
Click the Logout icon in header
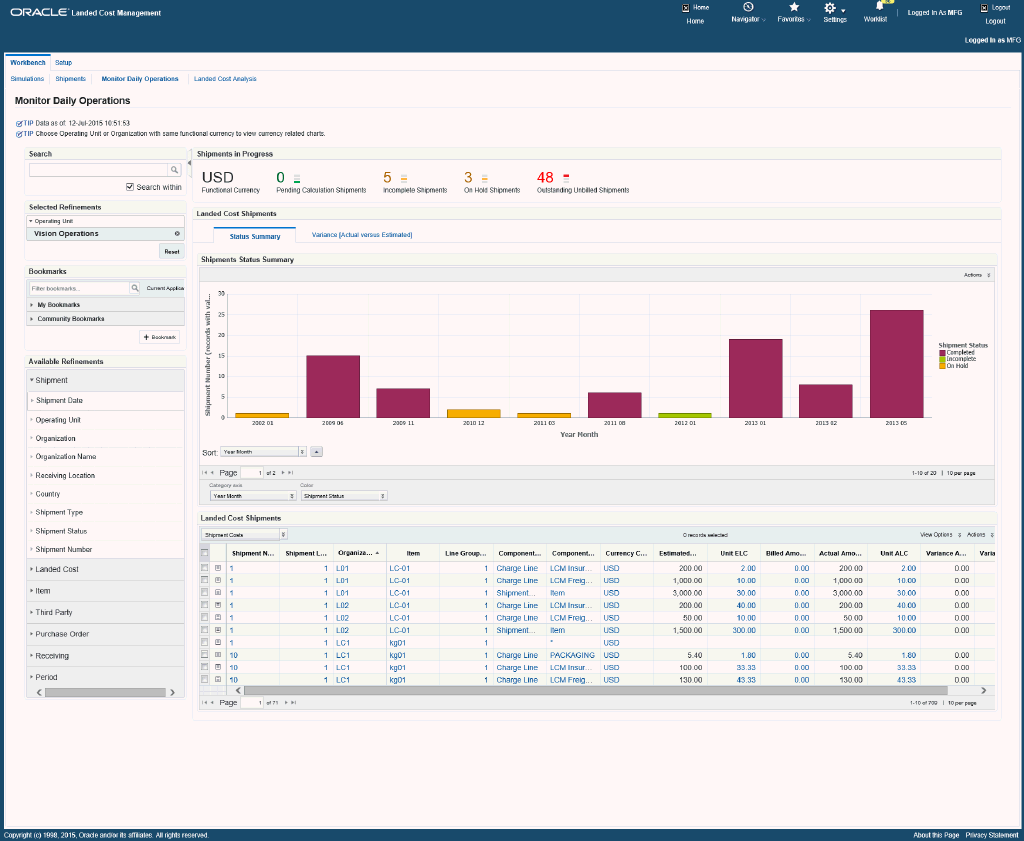pos(984,8)
